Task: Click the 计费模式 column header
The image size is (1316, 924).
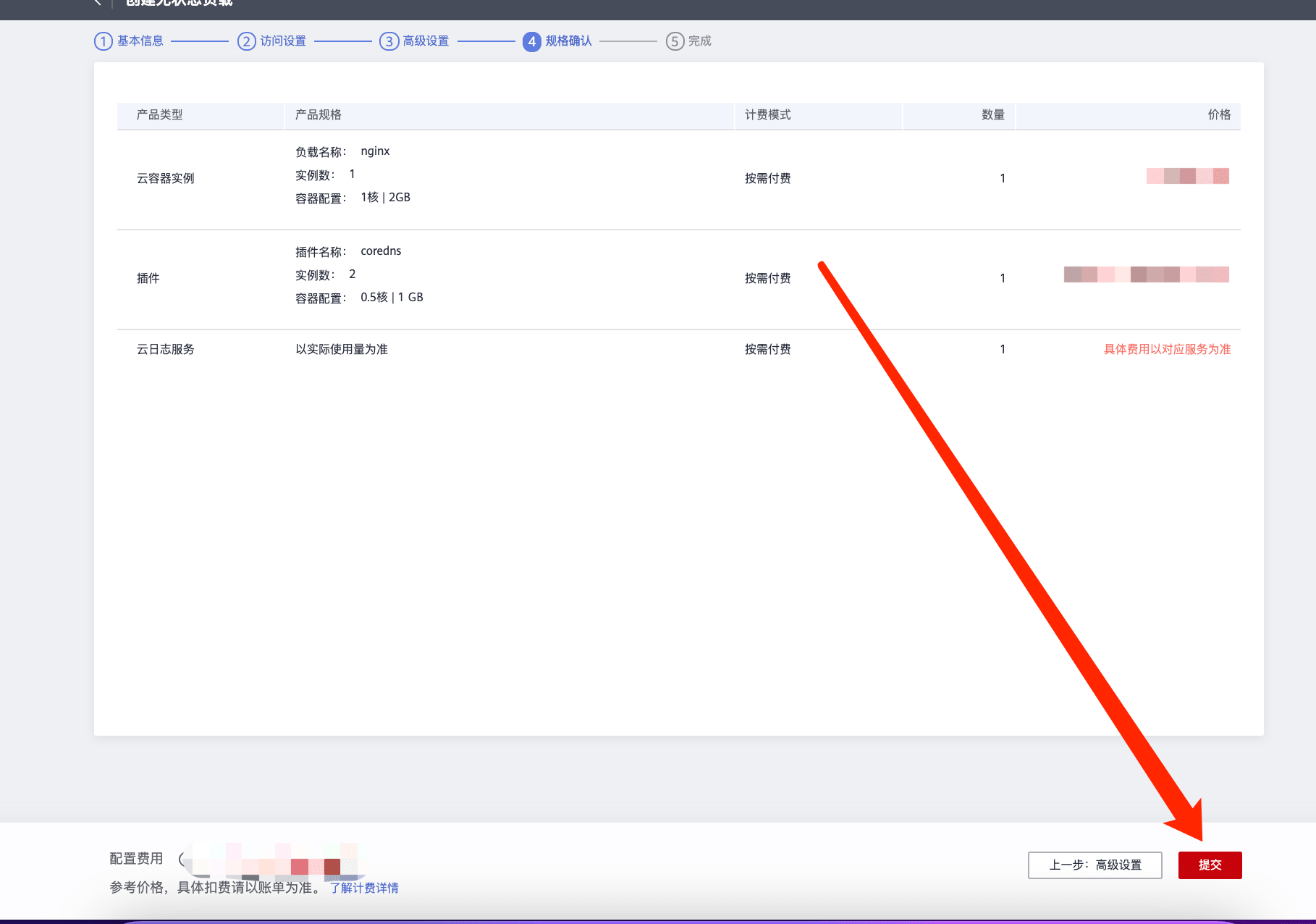Action: 767,115
